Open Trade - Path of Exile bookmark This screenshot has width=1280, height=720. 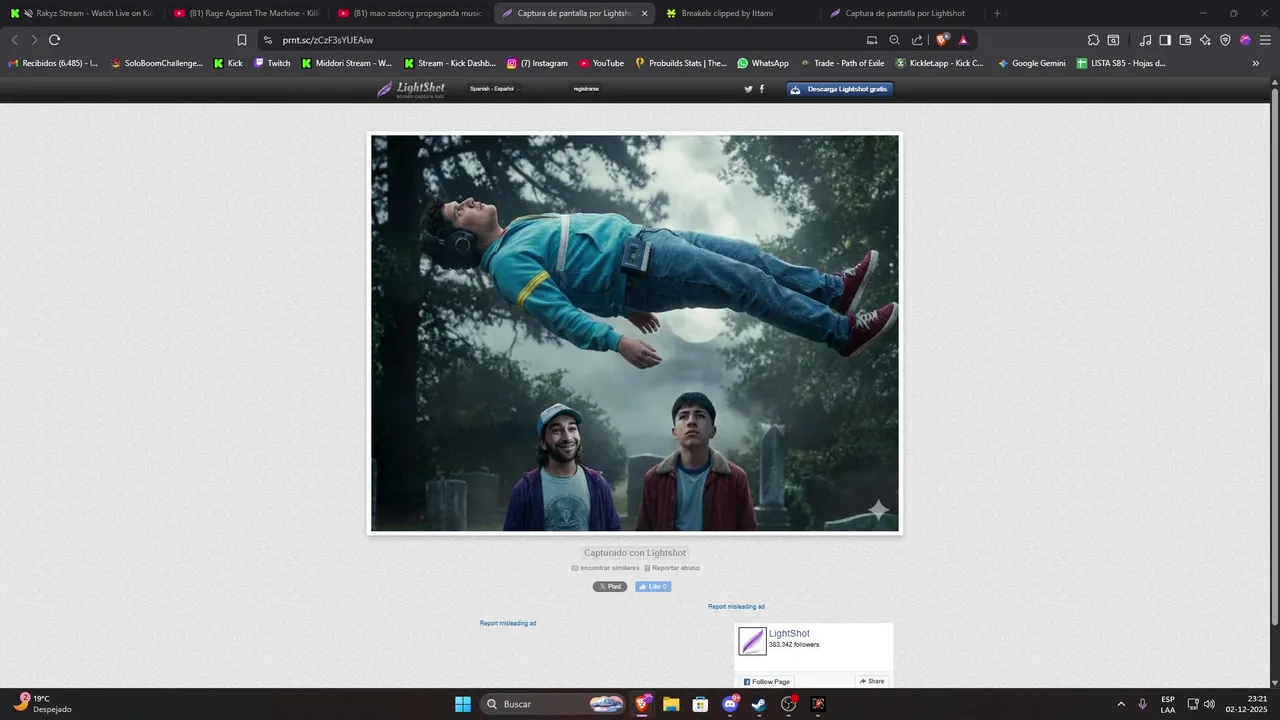click(x=841, y=63)
